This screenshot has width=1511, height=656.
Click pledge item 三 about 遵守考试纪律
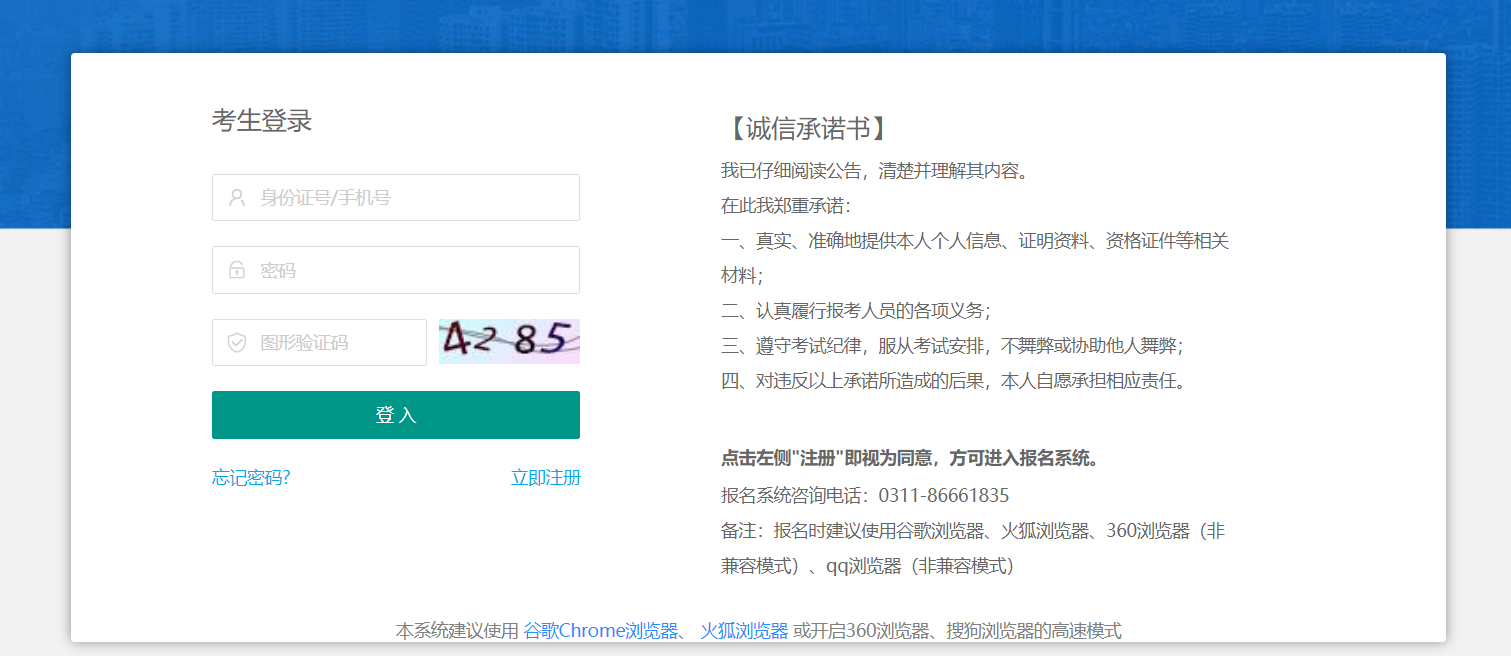[952, 346]
